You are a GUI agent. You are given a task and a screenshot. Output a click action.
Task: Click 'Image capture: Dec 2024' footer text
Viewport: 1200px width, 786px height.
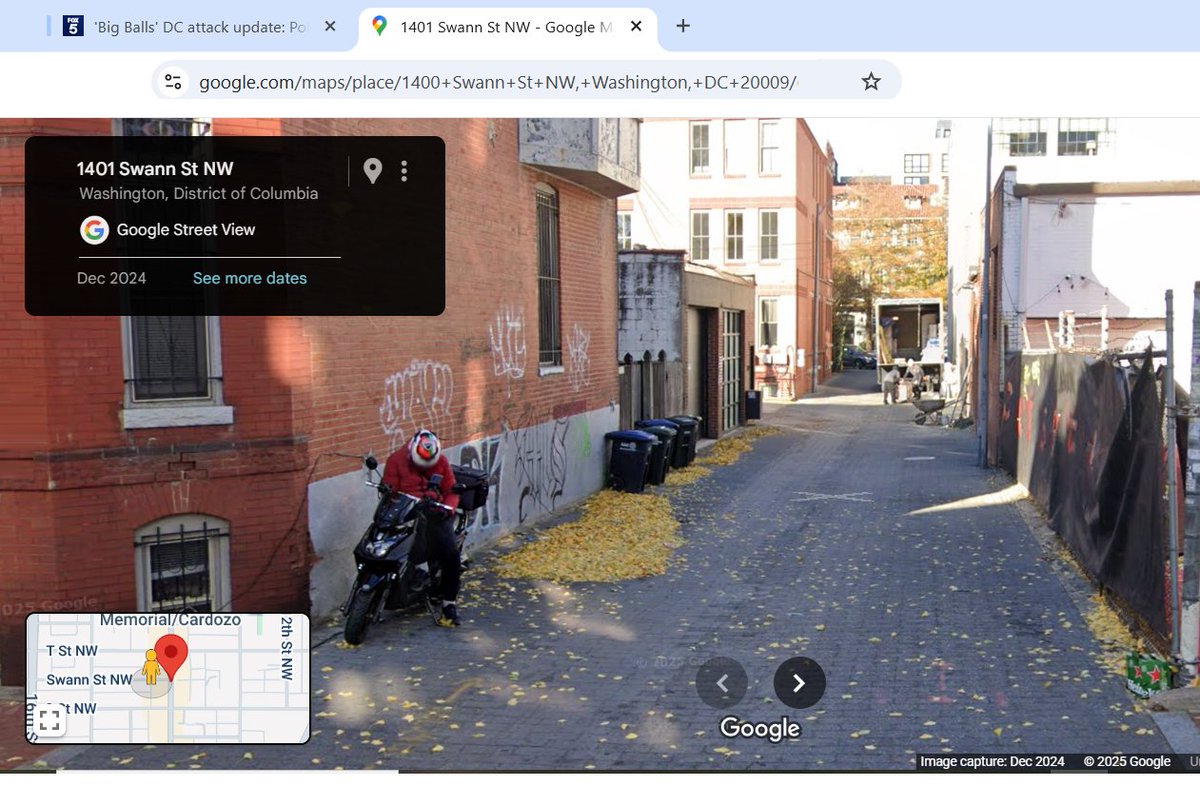pos(992,762)
